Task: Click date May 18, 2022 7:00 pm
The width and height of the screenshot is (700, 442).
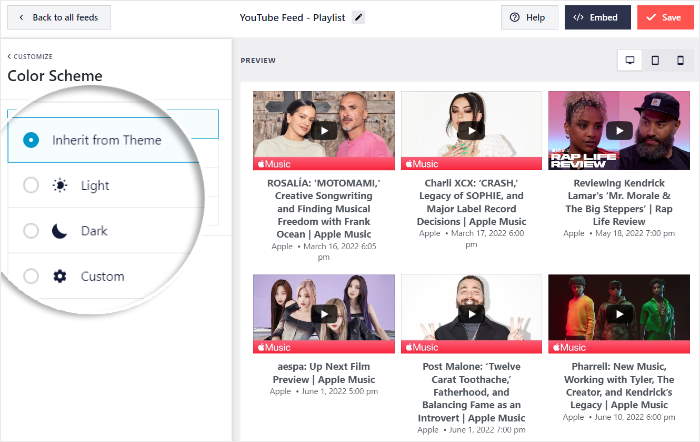Action: click(x=635, y=233)
